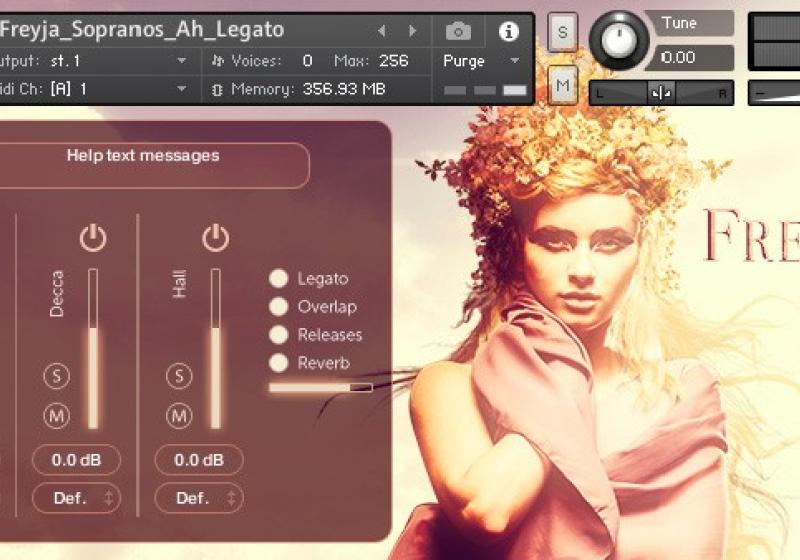Image resolution: width=800 pixels, height=560 pixels.
Task: Click the Max voices 256 value
Action: coord(393,61)
